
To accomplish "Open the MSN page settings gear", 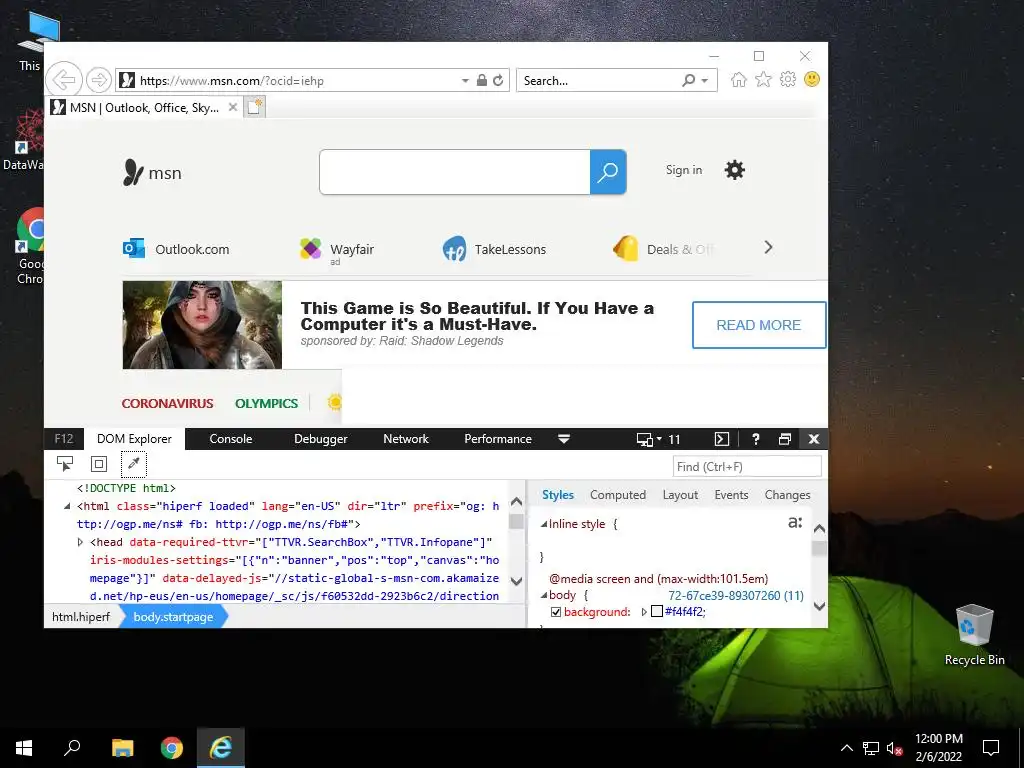I will click(x=735, y=170).
